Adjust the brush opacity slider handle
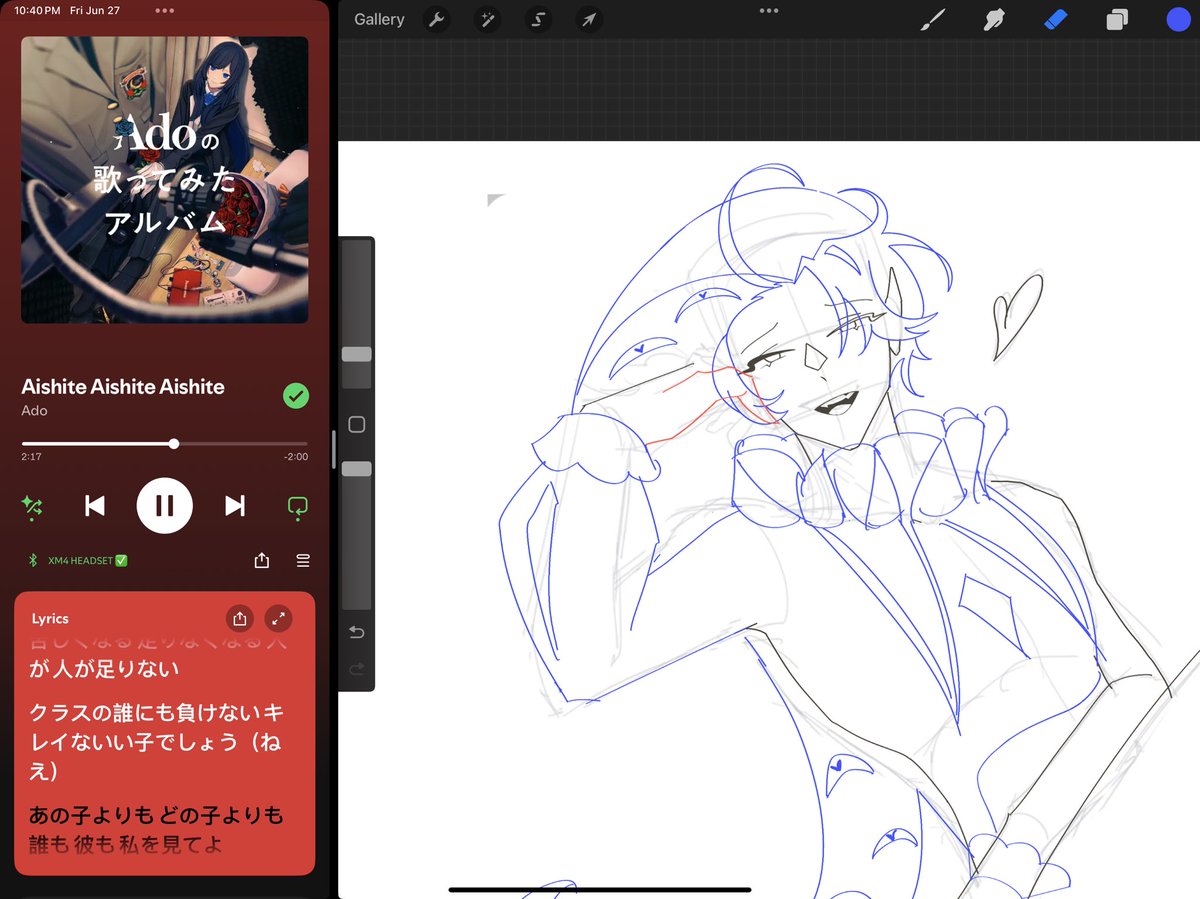Viewport: 1200px width, 899px height. [x=357, y=469]
